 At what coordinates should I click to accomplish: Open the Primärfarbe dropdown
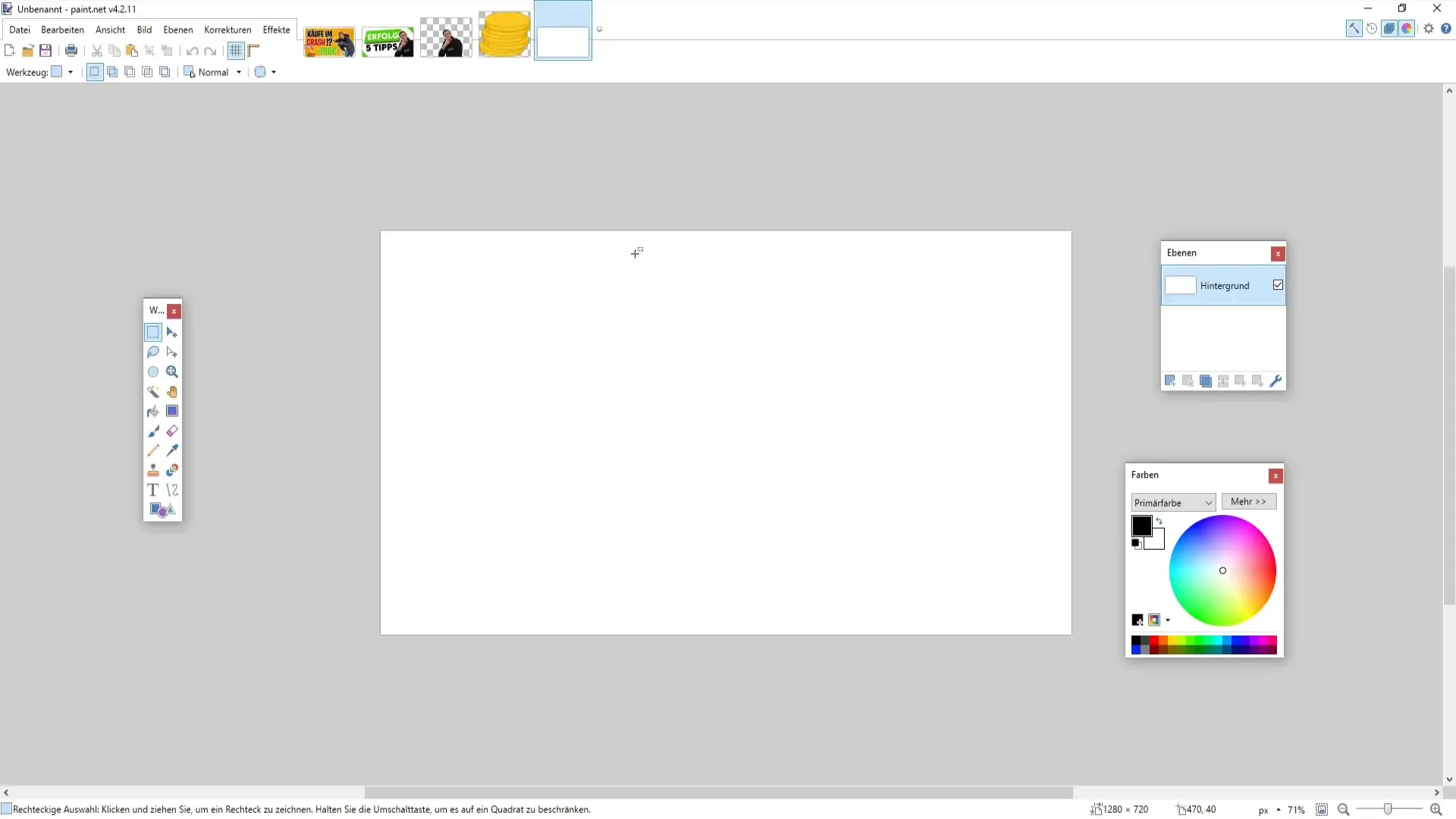pyautogui.click(x=1172, y=503)
